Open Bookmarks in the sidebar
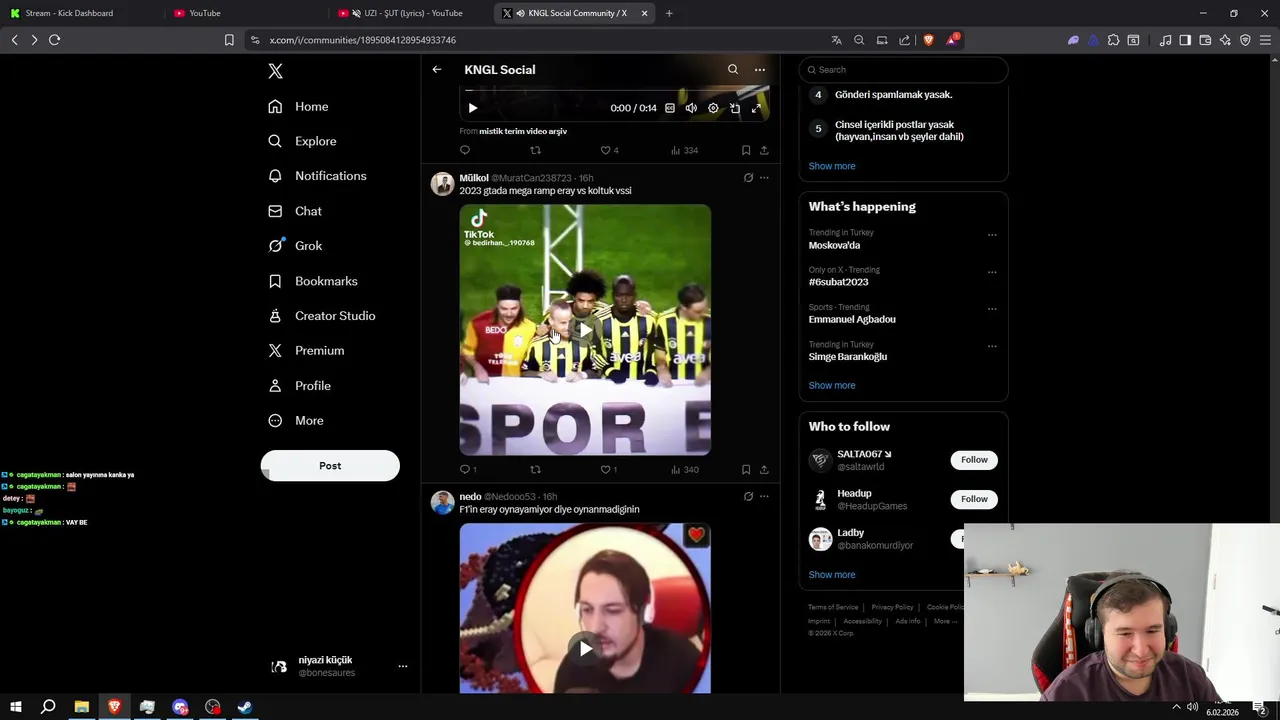The image size is (1280, 720). pos(312,281)
